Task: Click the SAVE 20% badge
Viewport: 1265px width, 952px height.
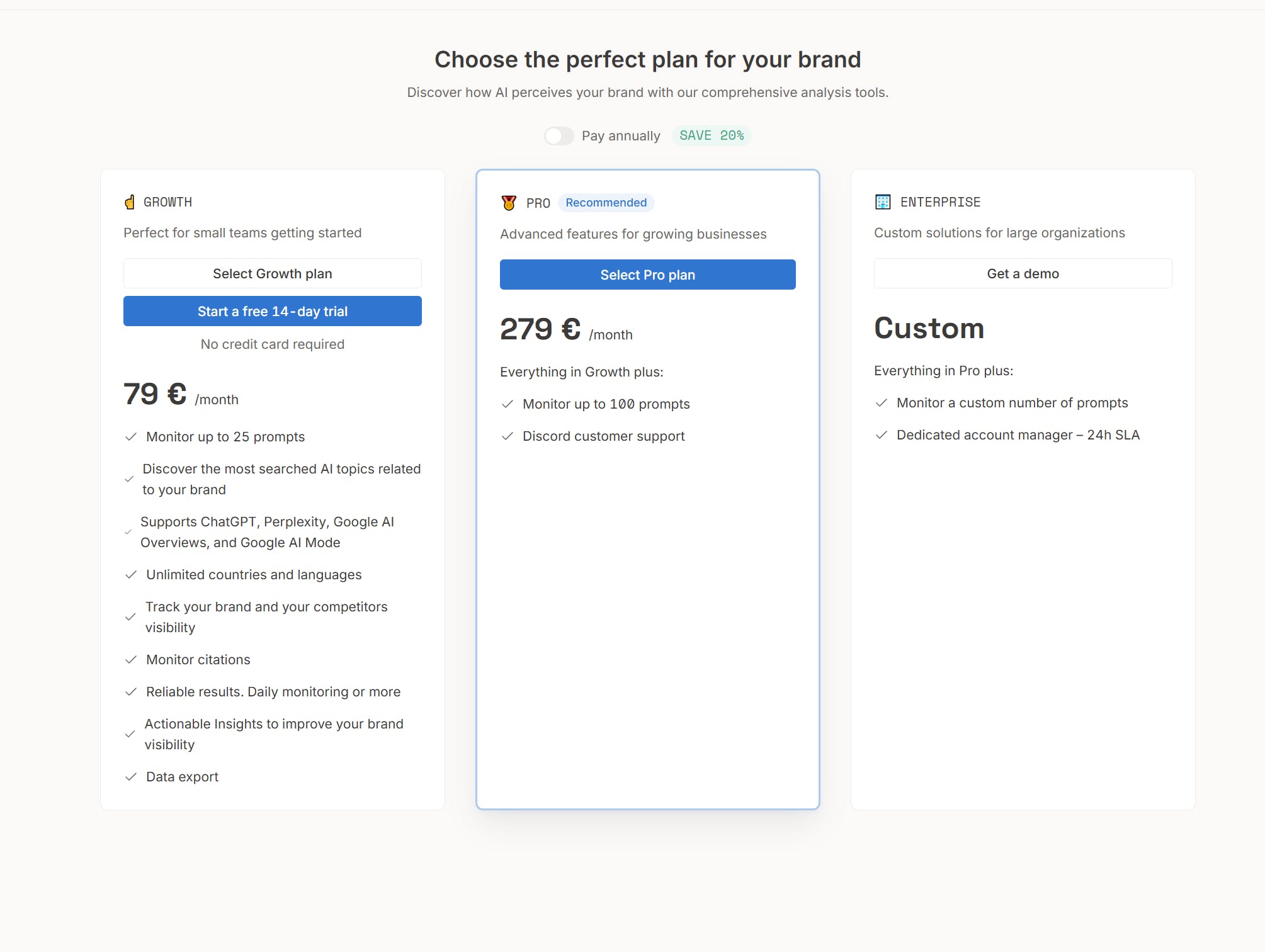Action: coord(712,136)
